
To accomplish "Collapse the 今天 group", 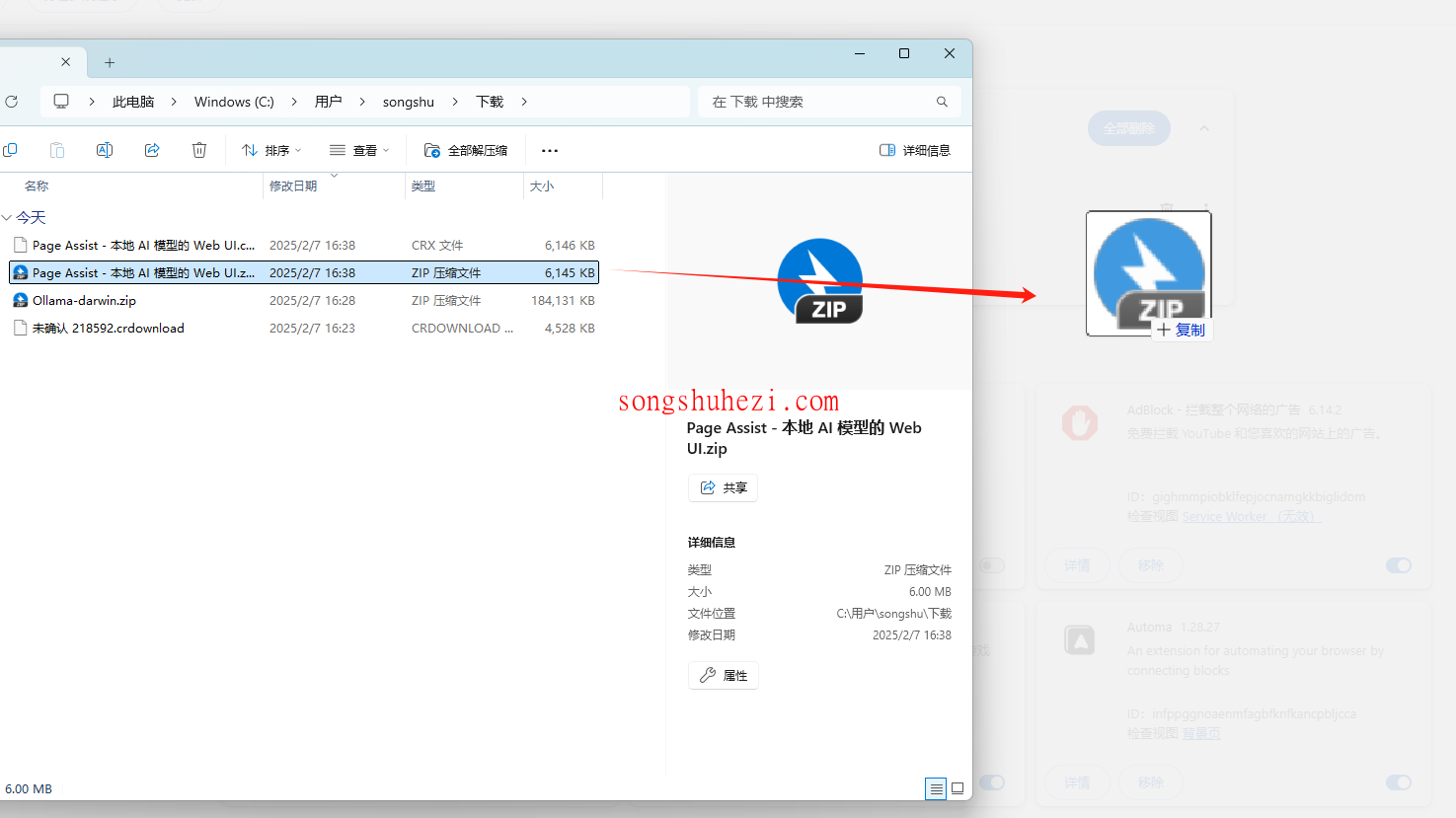I will click(x=7, y=217).
